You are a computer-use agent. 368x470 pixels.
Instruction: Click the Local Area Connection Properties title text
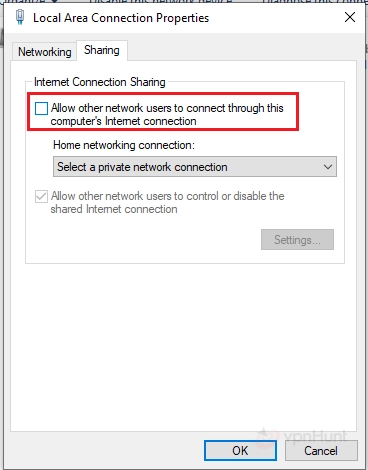tap(121, 18)
